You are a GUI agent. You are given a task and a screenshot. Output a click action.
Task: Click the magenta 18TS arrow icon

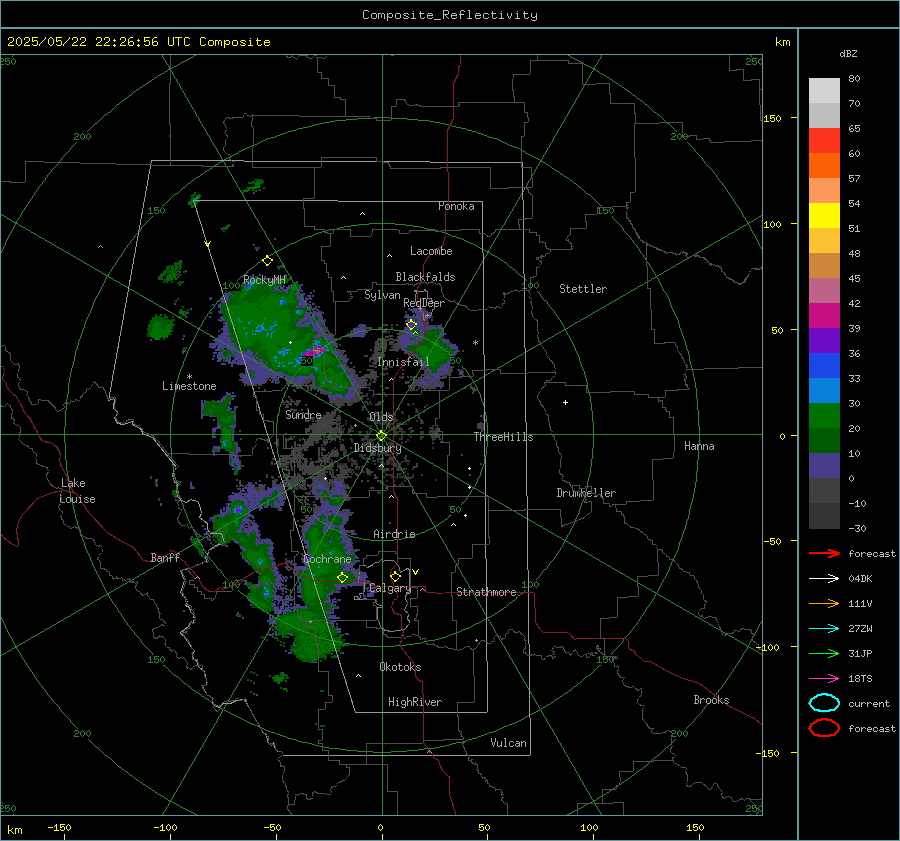(x=824, y=679)
